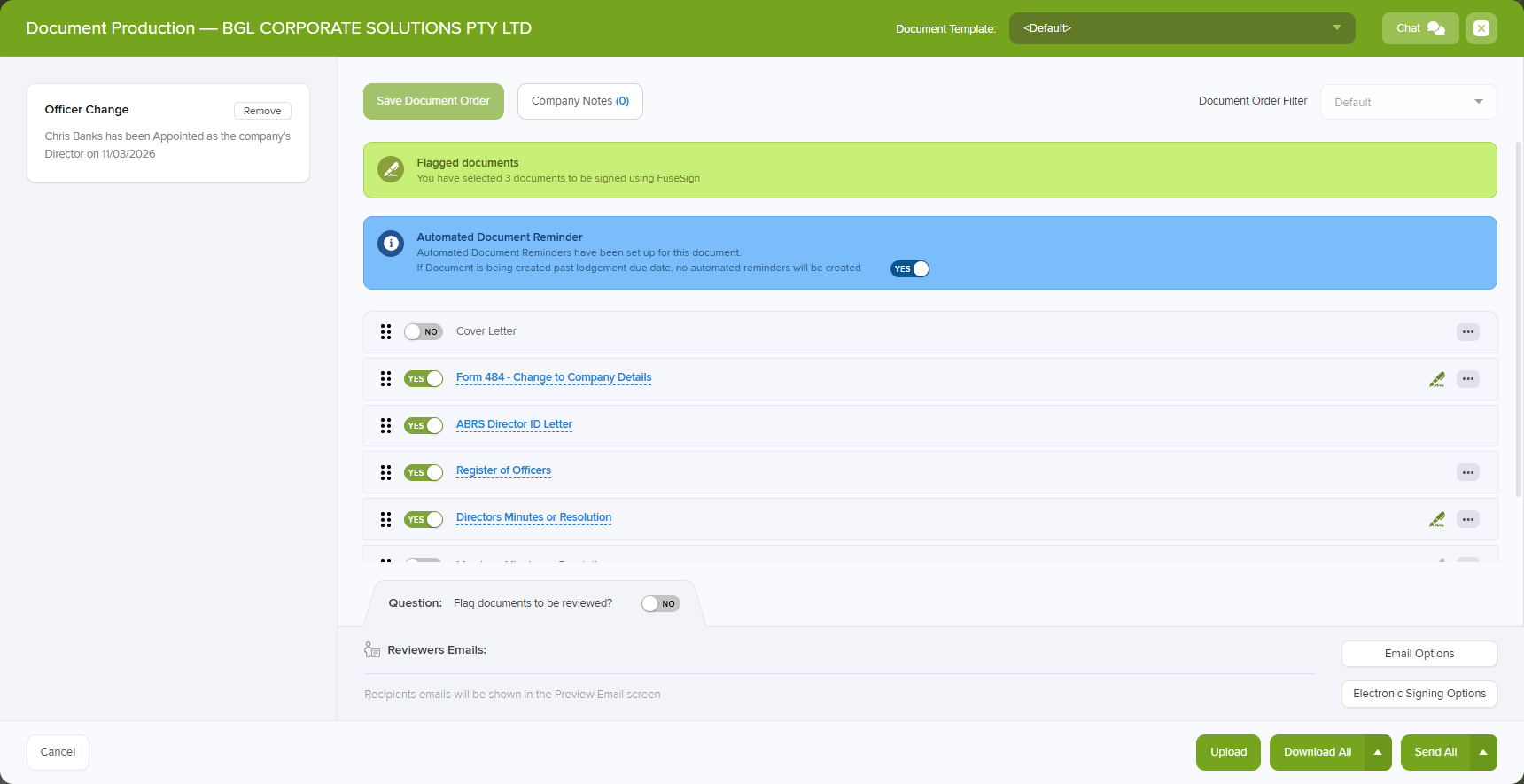Screen dimensions: 1524x784
Task: Open the Directors Minutes more options menu
Action: [x=1468, y=520]
